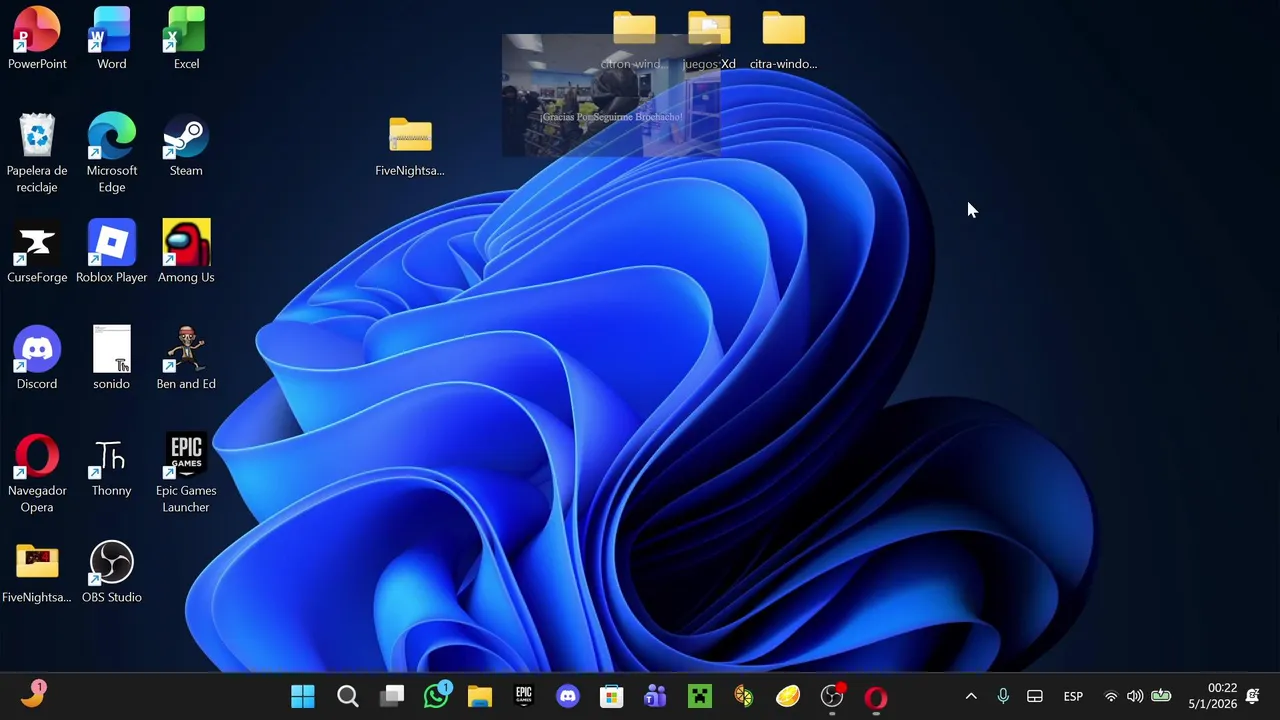The height and width of the screenshot is (720, 1280).
Task: Open the Excel desktop shortcut
Action: tap(186, 38)
